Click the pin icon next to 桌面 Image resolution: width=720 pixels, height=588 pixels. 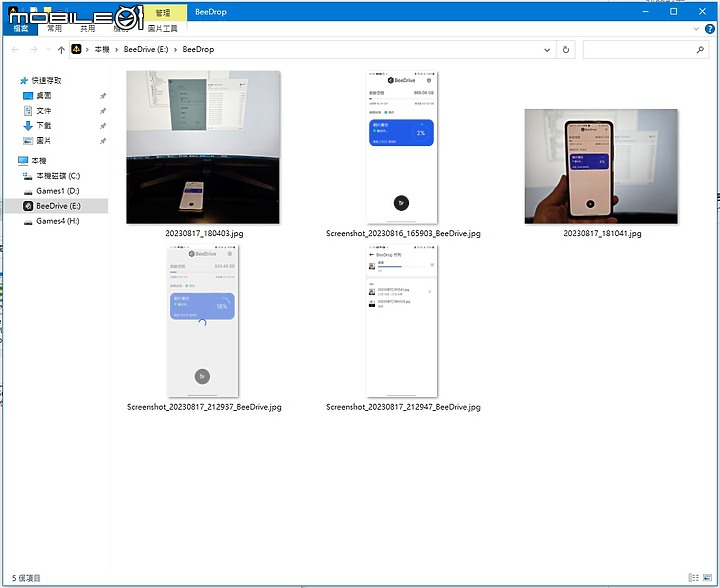[x=103, y=96]
